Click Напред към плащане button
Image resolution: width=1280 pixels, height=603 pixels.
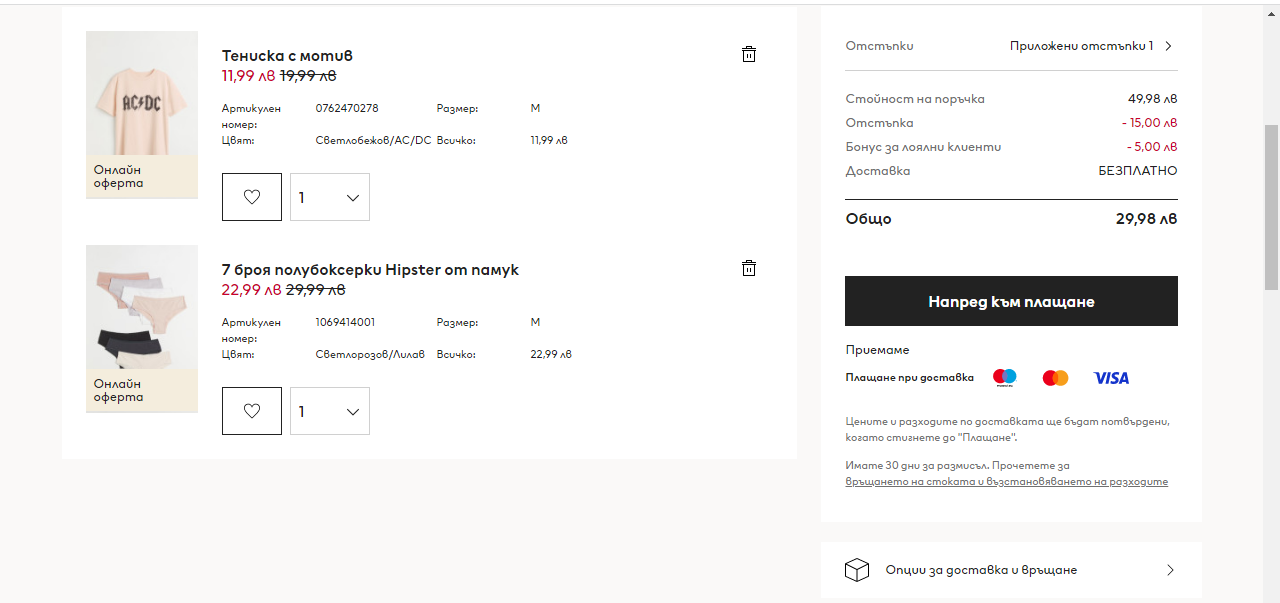pyautogui.click(x=1011, y=301)
